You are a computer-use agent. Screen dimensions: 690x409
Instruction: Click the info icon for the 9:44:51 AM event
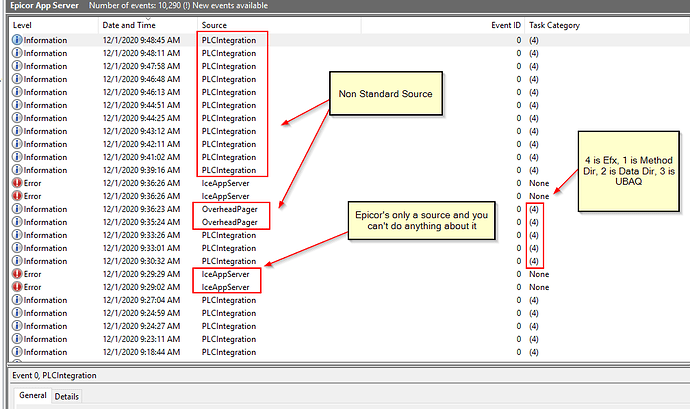tap(17, 105)
